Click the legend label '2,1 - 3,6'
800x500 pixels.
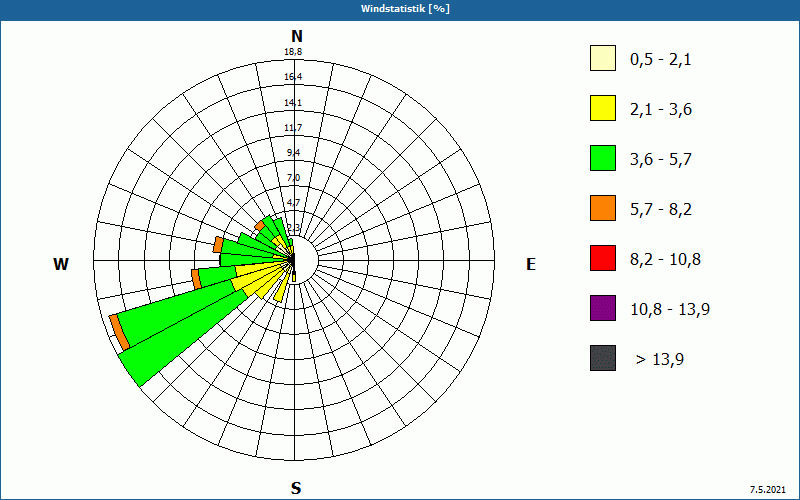[661, 110]
